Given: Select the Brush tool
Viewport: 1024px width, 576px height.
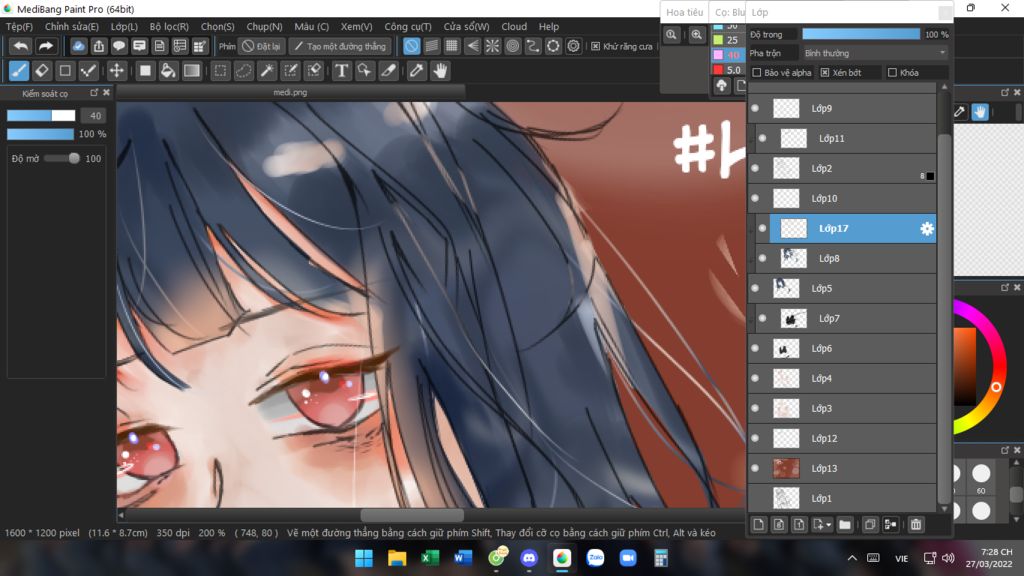Looking at the screenshot, I should pos(18,71).
